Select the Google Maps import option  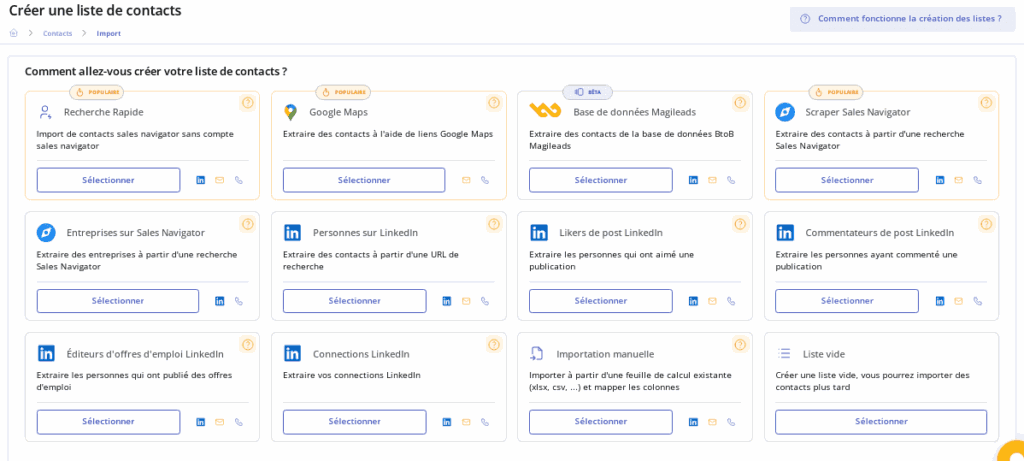point(363,180)
